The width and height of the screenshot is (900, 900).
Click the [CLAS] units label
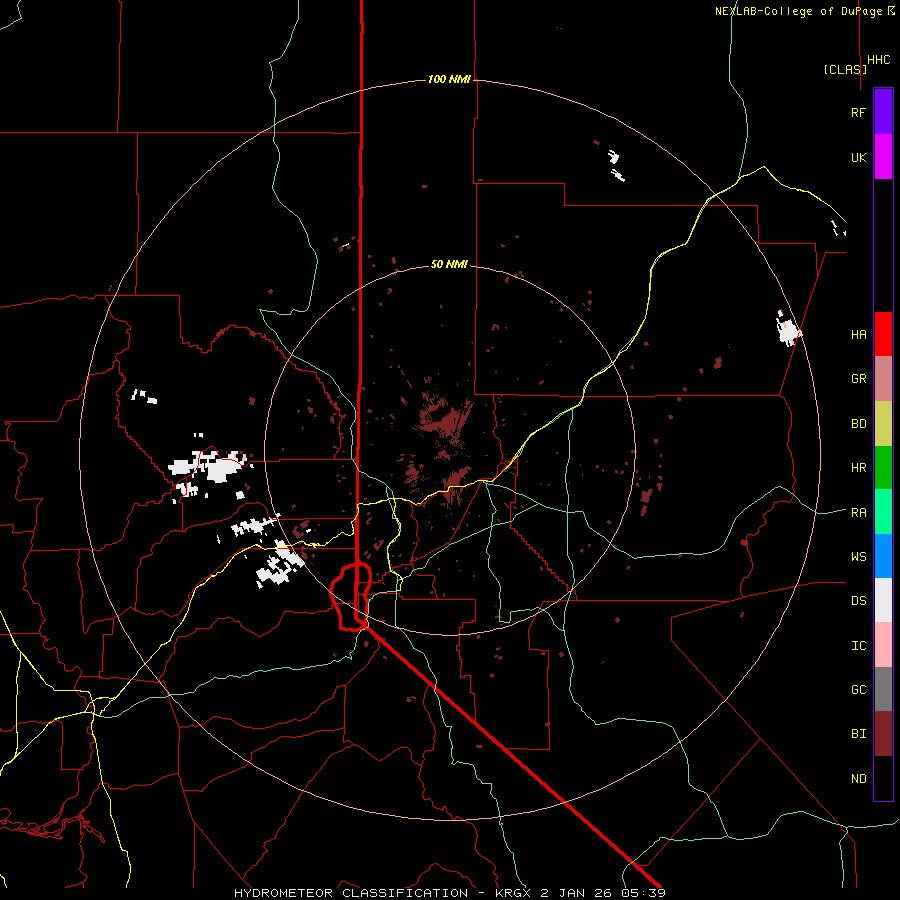pyautogui.click(x=845, y=69)
